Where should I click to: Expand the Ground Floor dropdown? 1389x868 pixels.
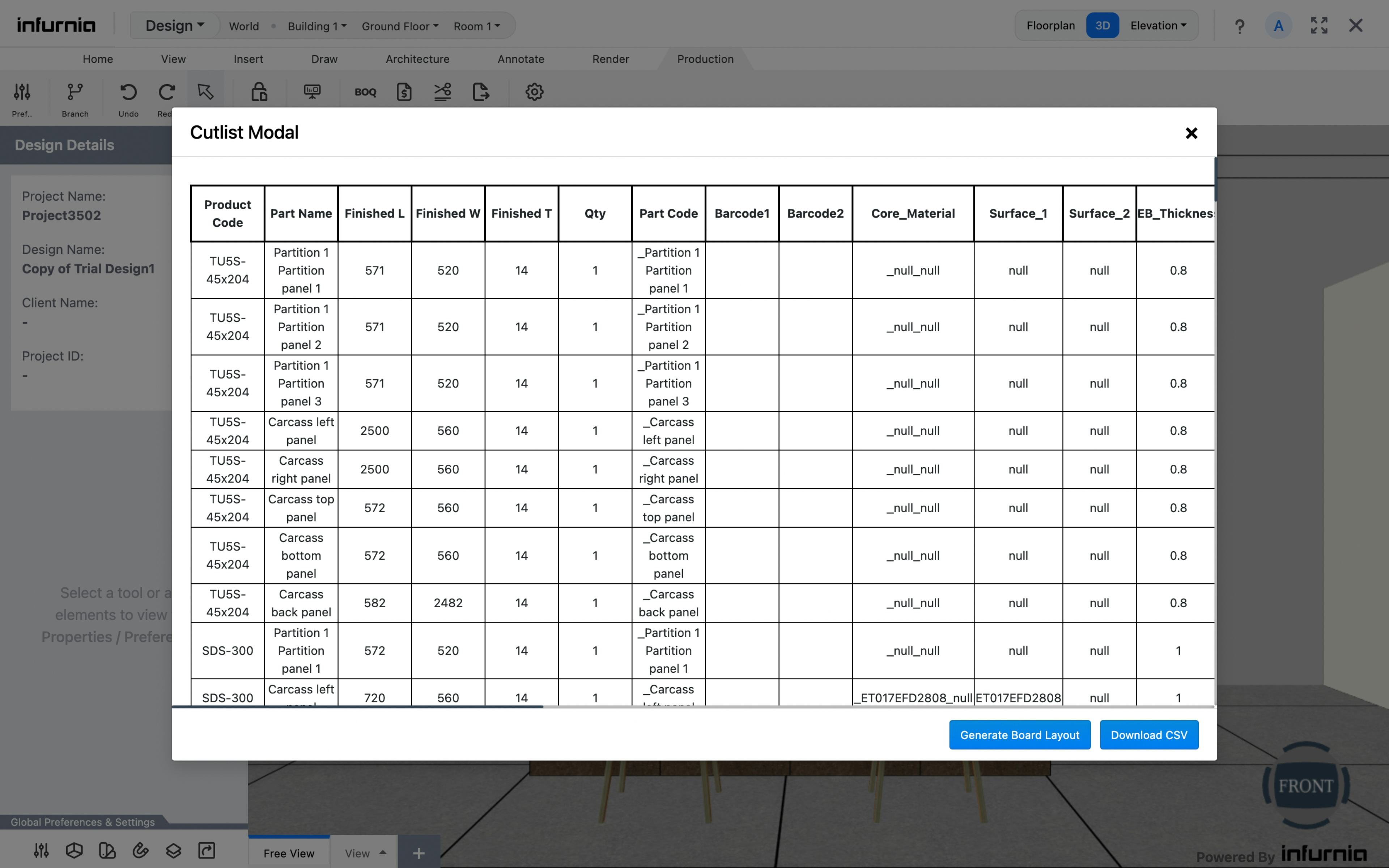[399, 26]
